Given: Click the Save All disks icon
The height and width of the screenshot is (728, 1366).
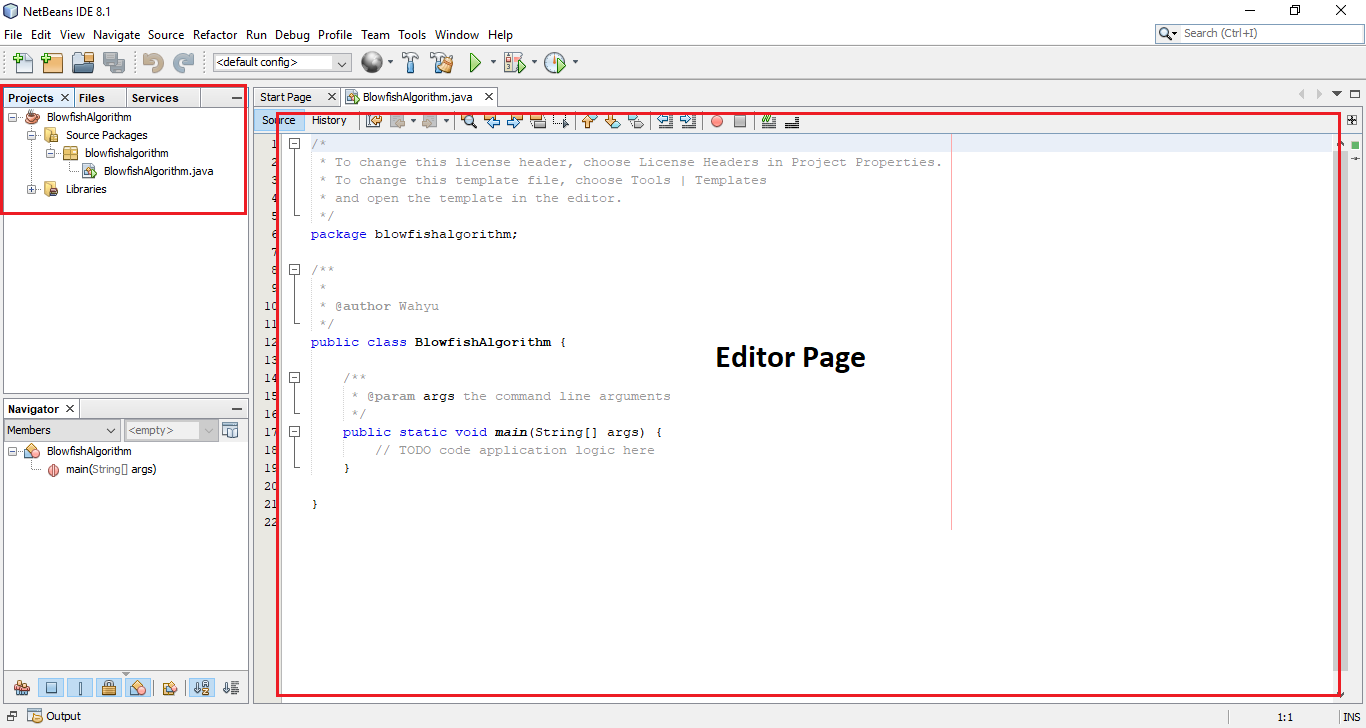Looking at the screenshot, I should click(x=114, y=63).
